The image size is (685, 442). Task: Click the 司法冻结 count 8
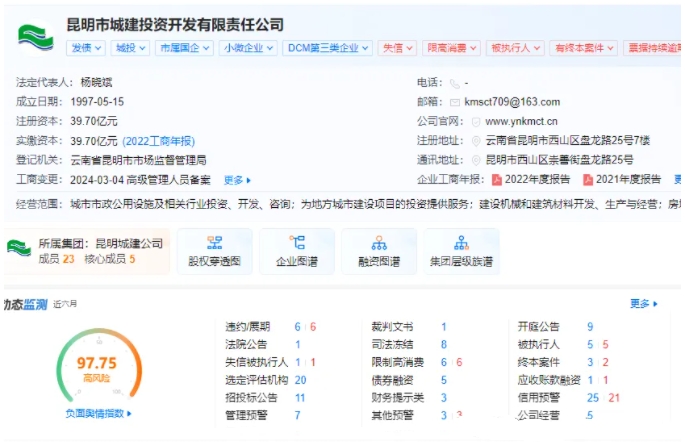point(444,345)
